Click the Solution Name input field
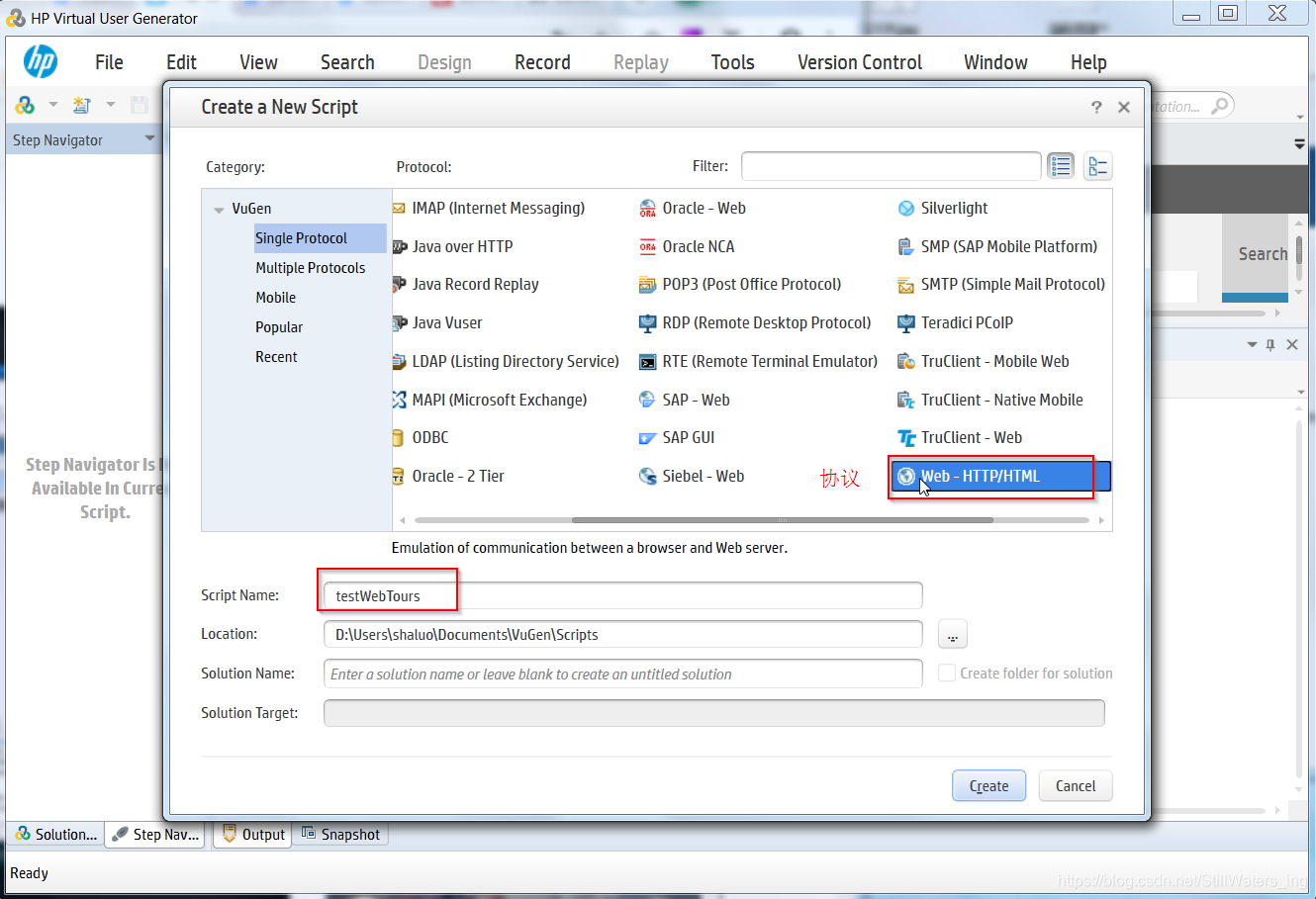This screenshot has height=899, width=1316. click(623, 674)
